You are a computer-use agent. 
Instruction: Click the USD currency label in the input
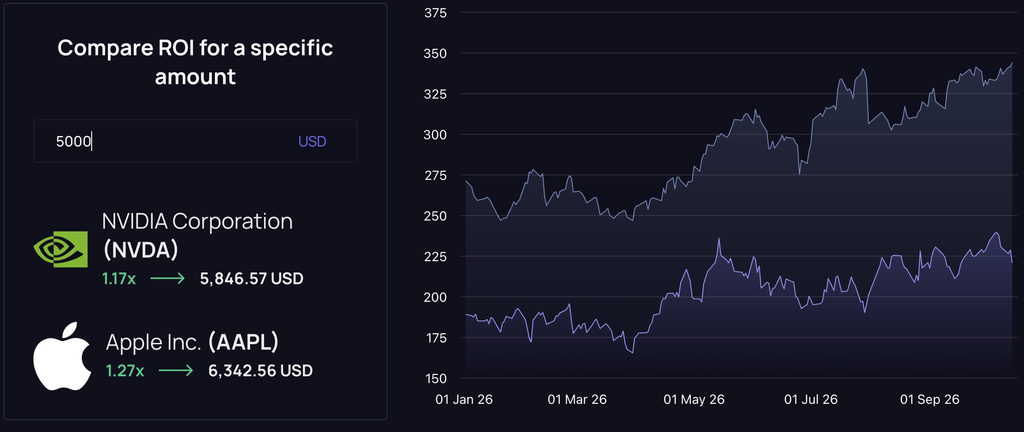[x=312, y=141]
